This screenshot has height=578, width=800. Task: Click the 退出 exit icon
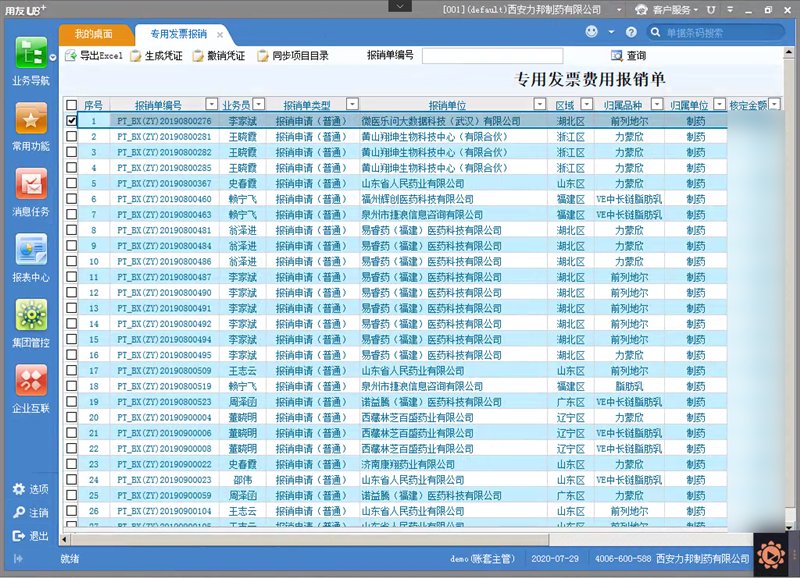point(19,536)
